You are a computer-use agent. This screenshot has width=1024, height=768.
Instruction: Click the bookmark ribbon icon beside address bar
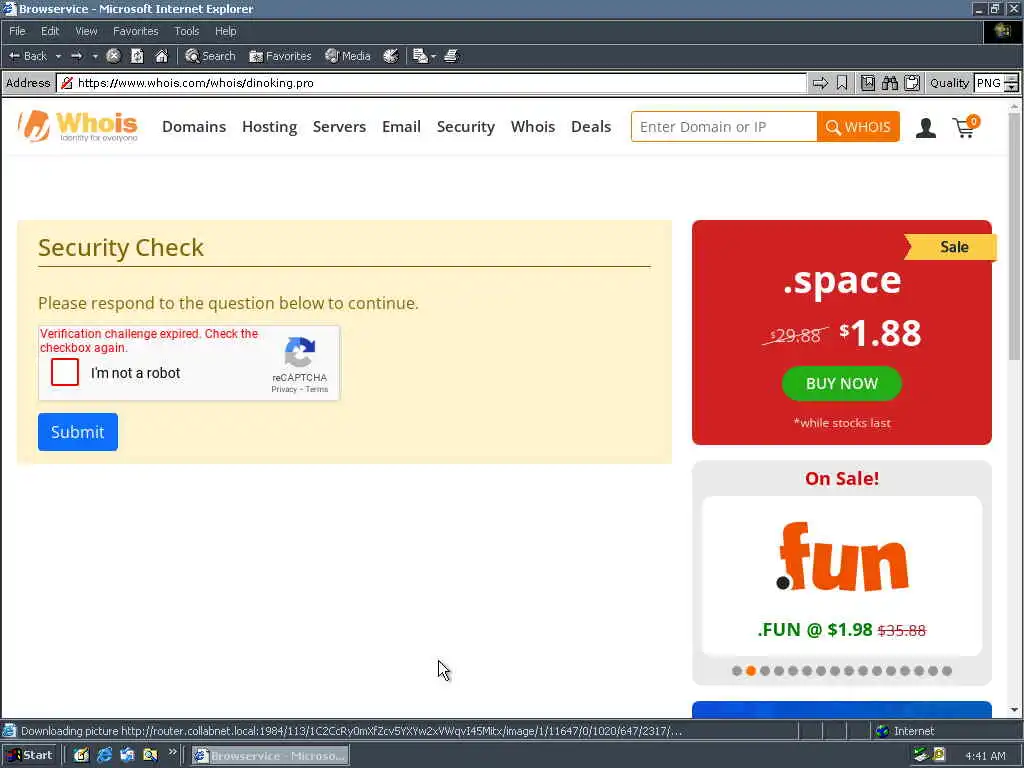(842, 83)
